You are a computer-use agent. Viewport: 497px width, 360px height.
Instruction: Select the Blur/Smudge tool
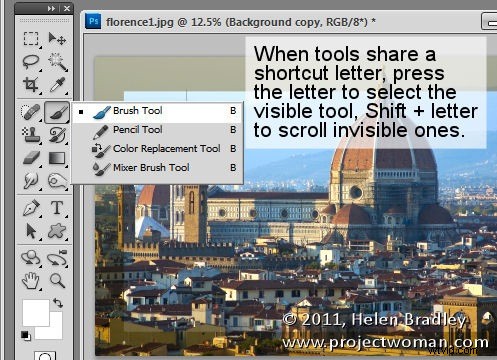click(x=31, y=181)
